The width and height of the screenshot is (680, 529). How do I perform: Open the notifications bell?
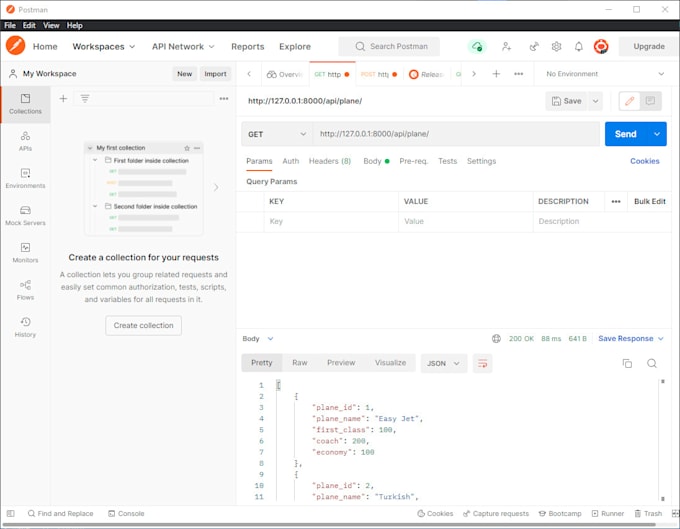pyautogui.click(x=579, y=46)
